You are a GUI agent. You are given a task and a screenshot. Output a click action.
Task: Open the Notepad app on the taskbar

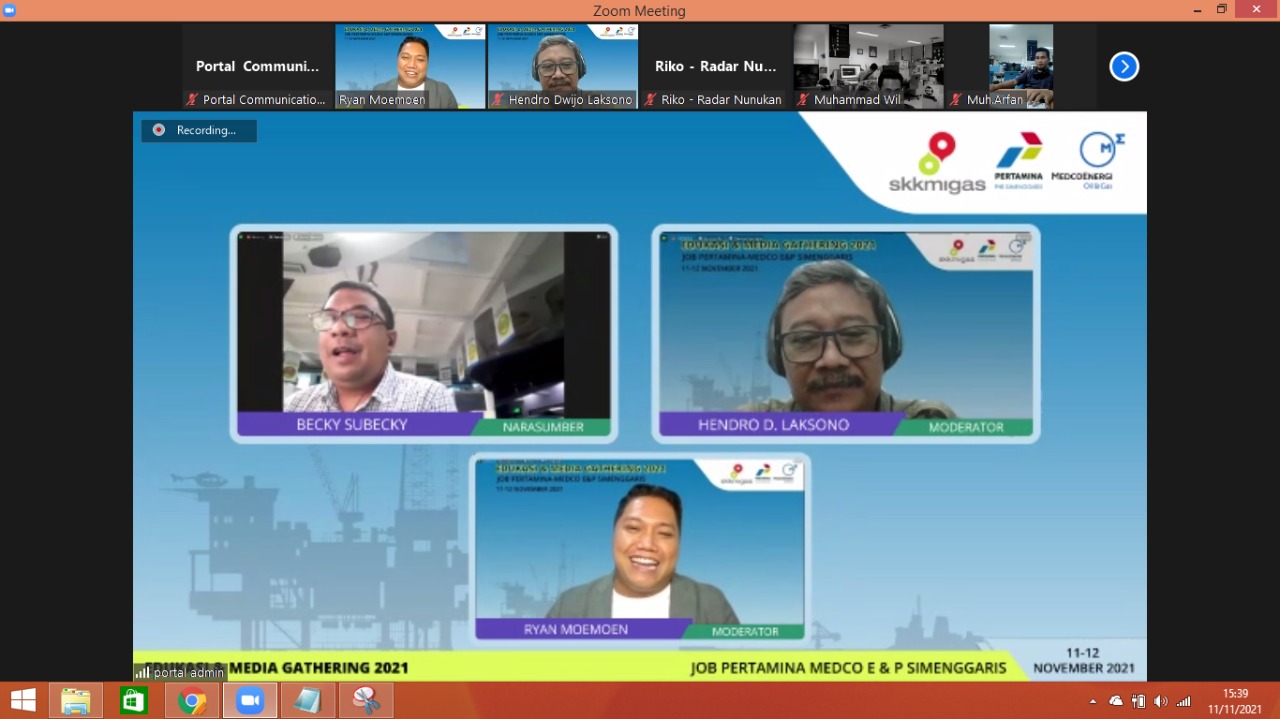coord(307,700)
